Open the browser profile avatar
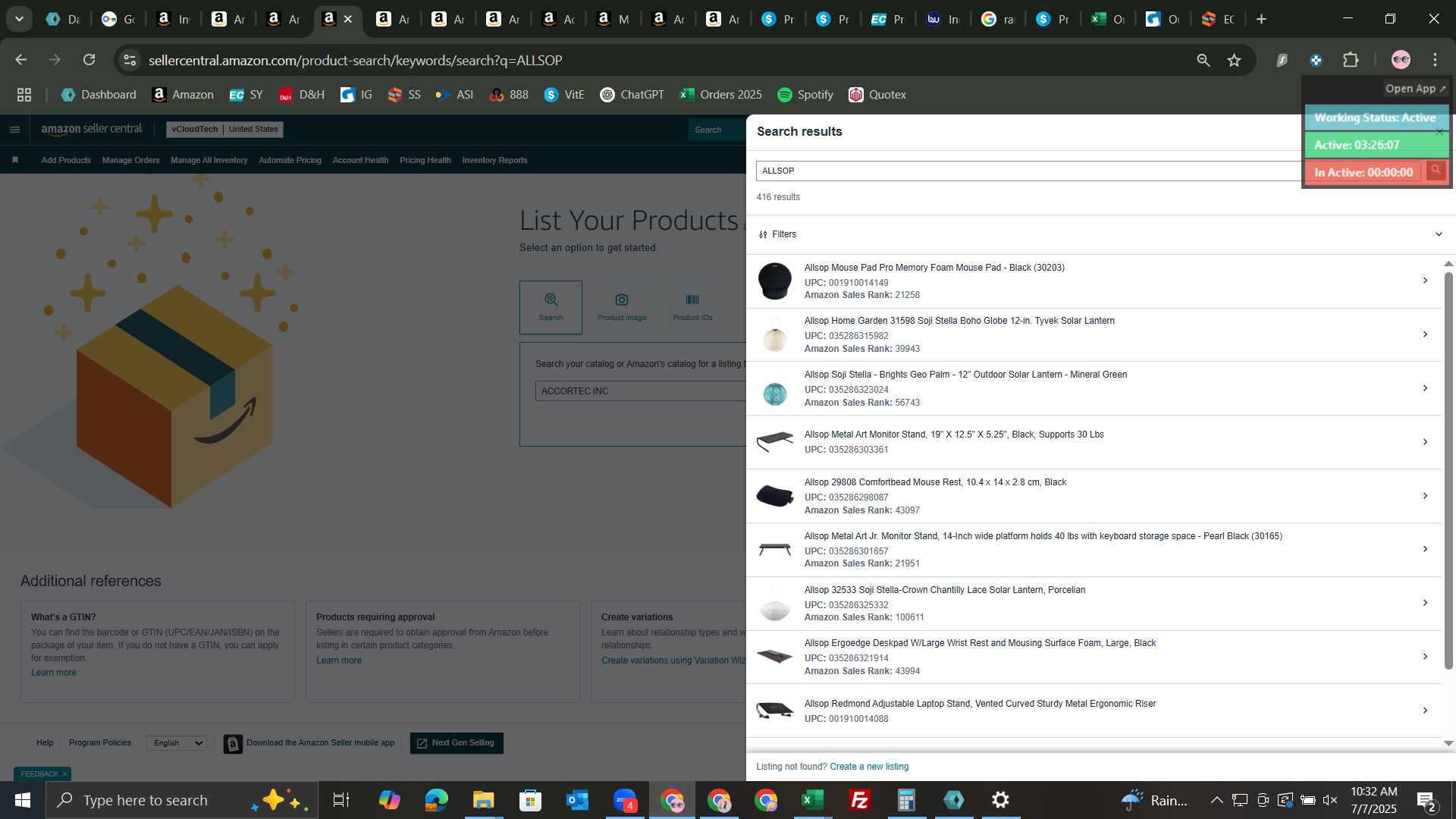This screenshot has width=1456, height=819. coord(1401,60)
